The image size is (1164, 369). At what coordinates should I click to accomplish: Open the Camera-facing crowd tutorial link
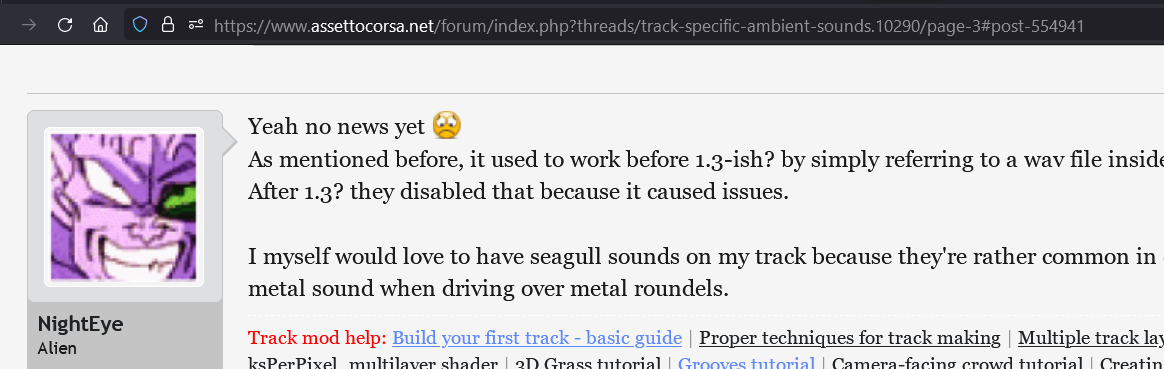[x=957, y=363]
